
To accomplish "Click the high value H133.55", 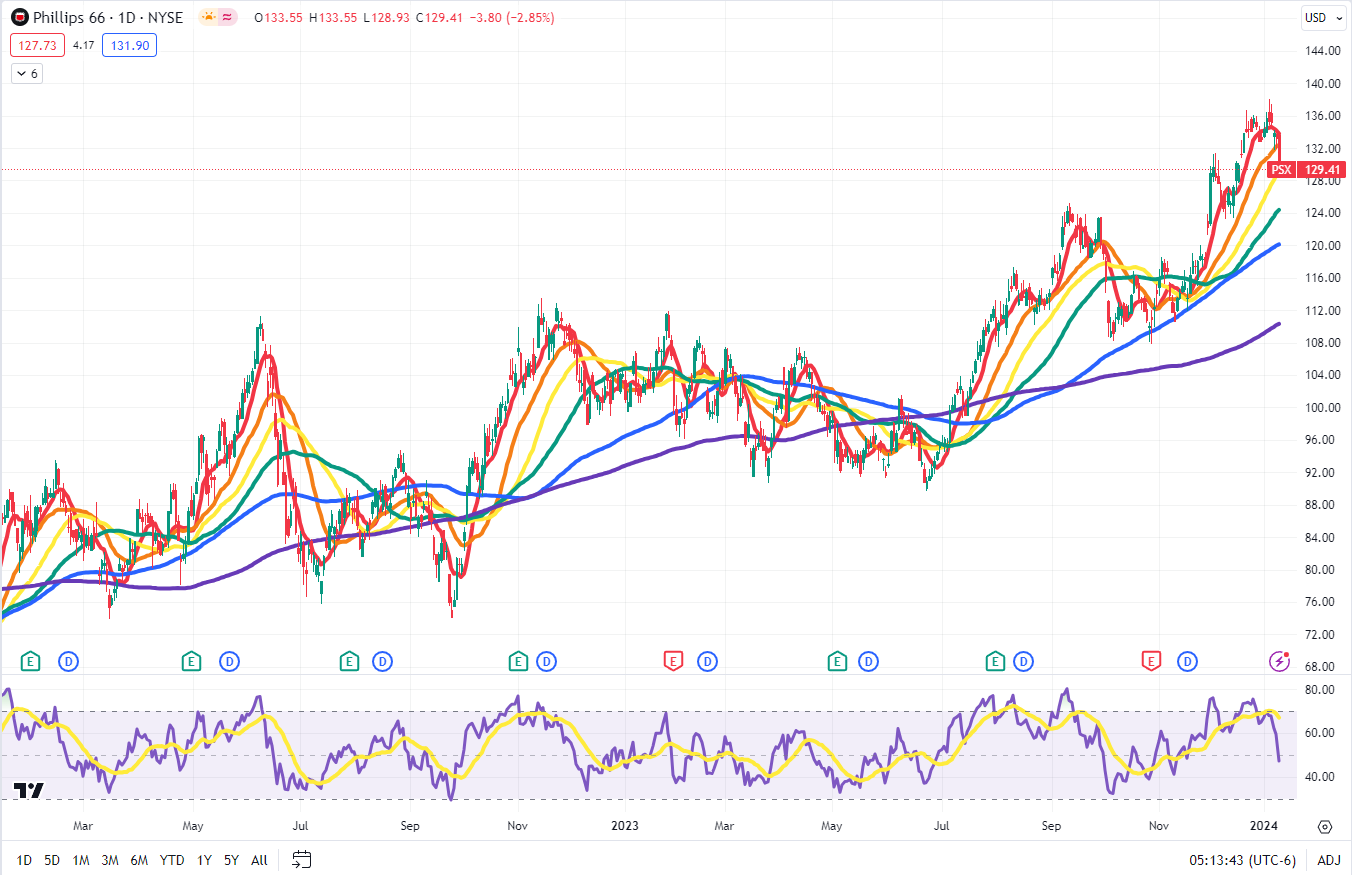I will pyautogui.click(x=334, y=18).
